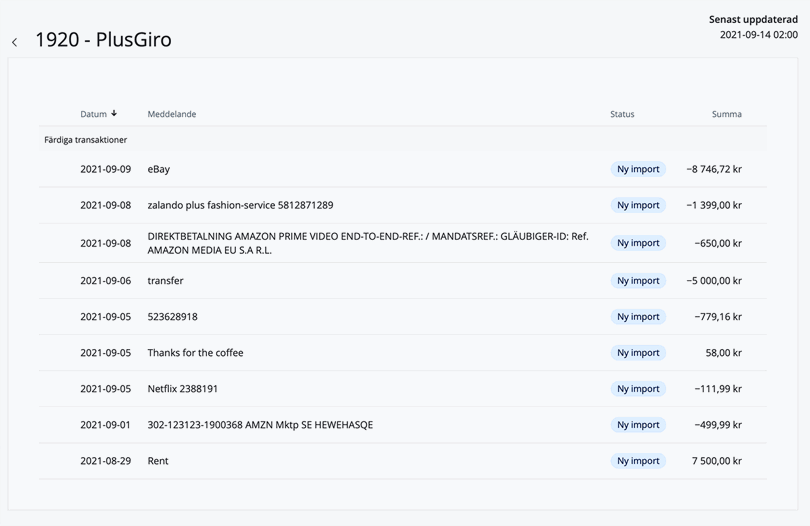This screenshot has height=526, width=810.
Task: Click the Status column header
Action: [622, 114]
